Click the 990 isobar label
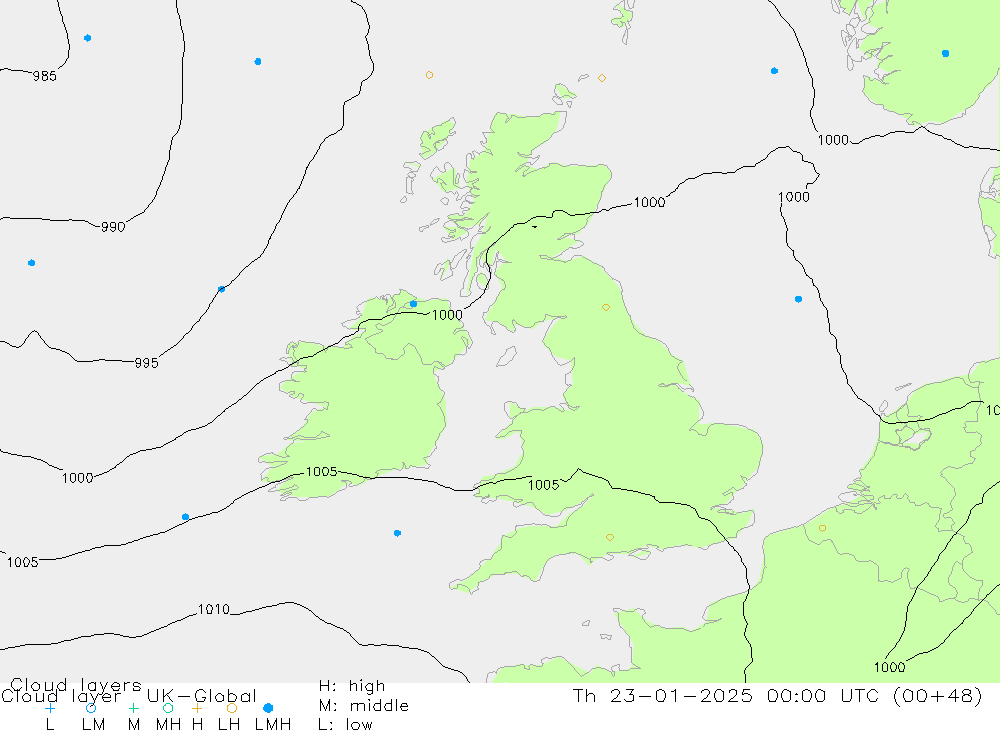The height and width of the screenshot is (733, 1000). 113,226
